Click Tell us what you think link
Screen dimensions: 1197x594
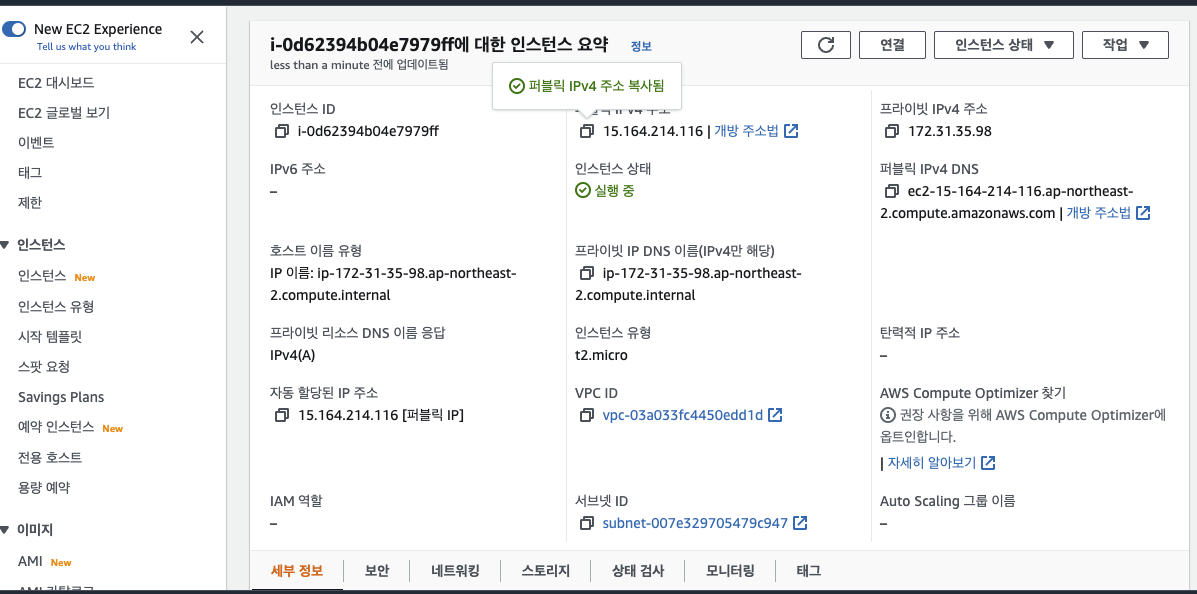click(86, 47)
